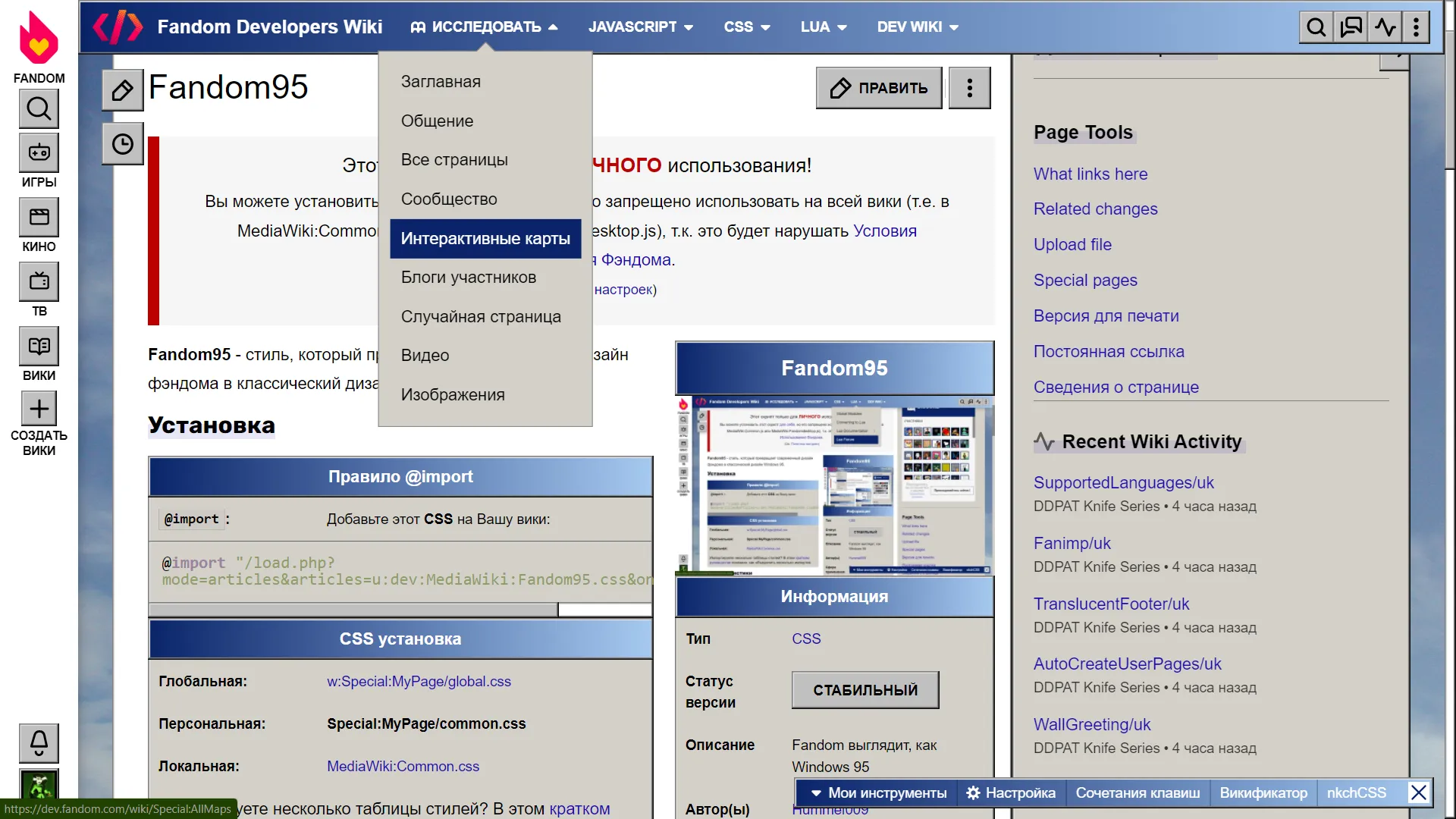The width and height of the screenshot is (1456, 819).
Task: Click the ПРАВИТЬ edit button
Action: pos(879,88)
